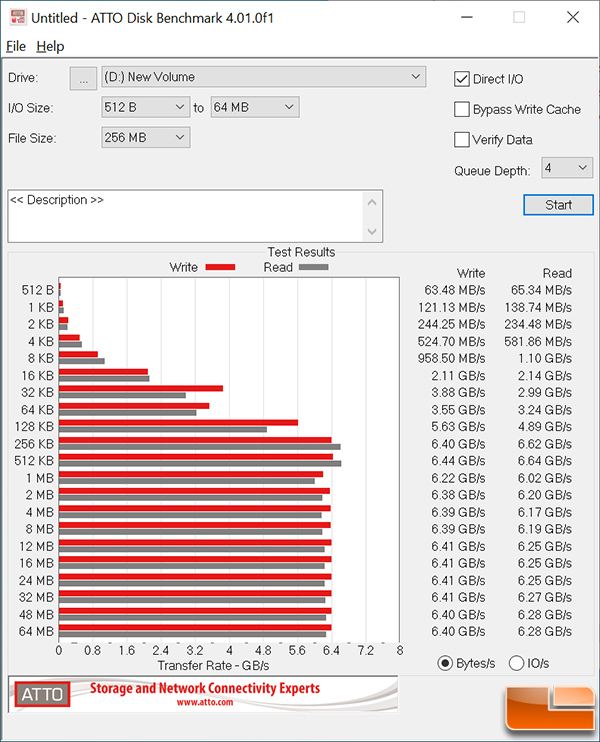
Task: Click the 581.86 MB/s read value
Action: coord(538,341)
